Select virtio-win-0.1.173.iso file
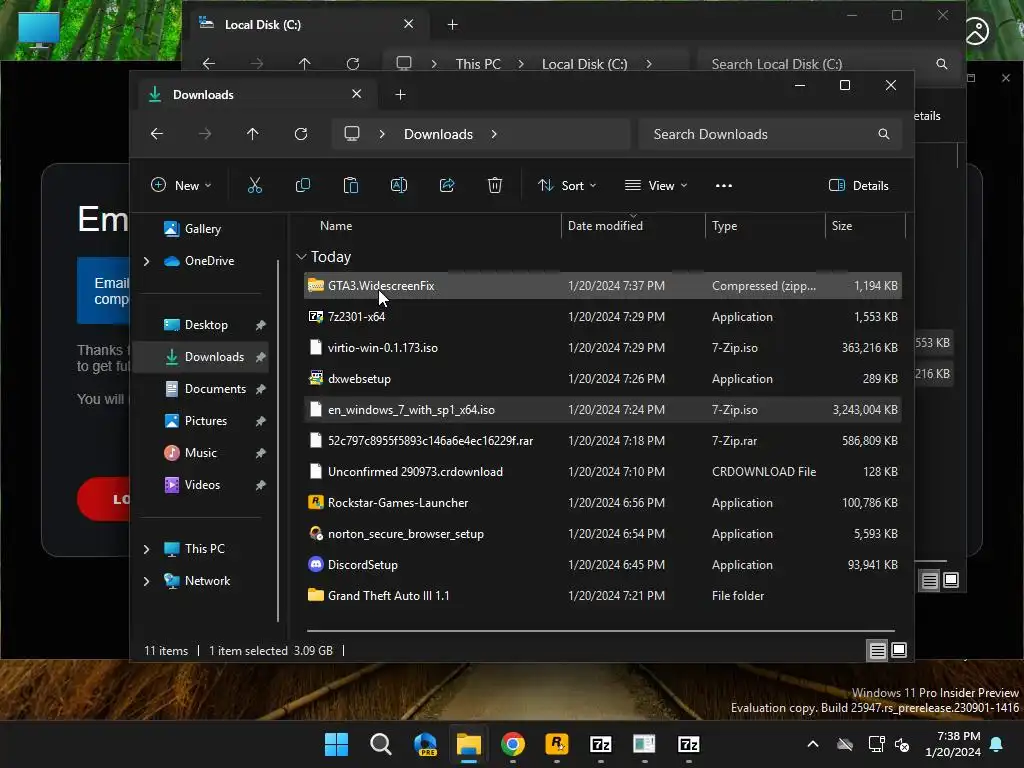The image size is (1024, 768). (602, 347)
